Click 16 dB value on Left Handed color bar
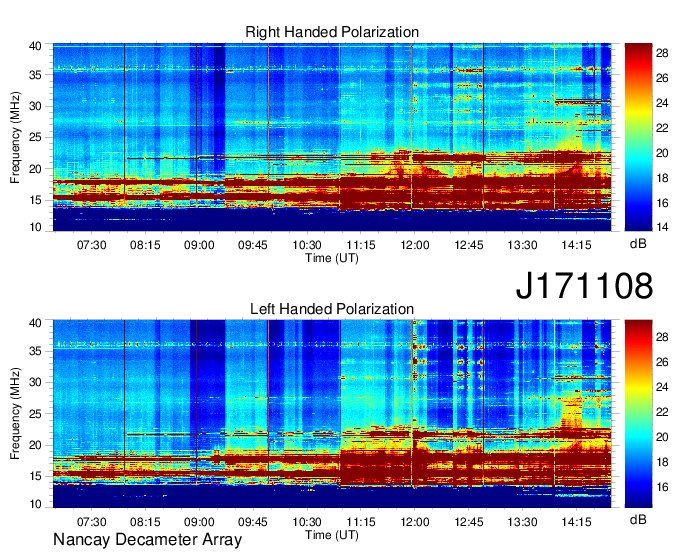This screenshot has height=552, width=680. 662,487
